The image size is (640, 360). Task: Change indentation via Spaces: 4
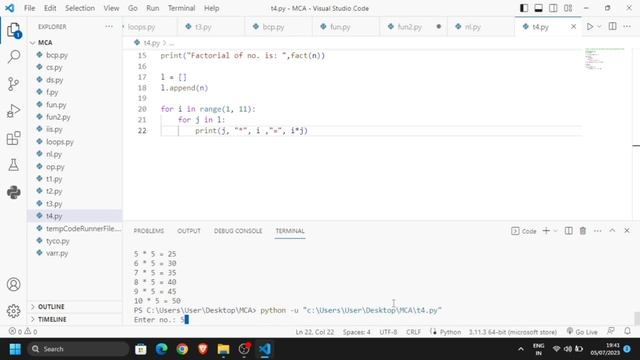point(356,332)
